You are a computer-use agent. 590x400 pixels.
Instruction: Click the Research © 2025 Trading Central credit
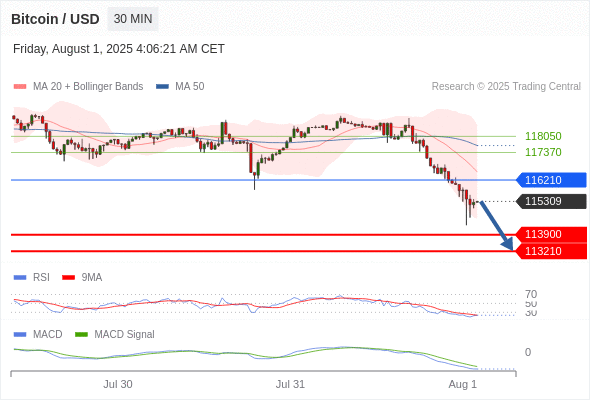click(506, 87)
